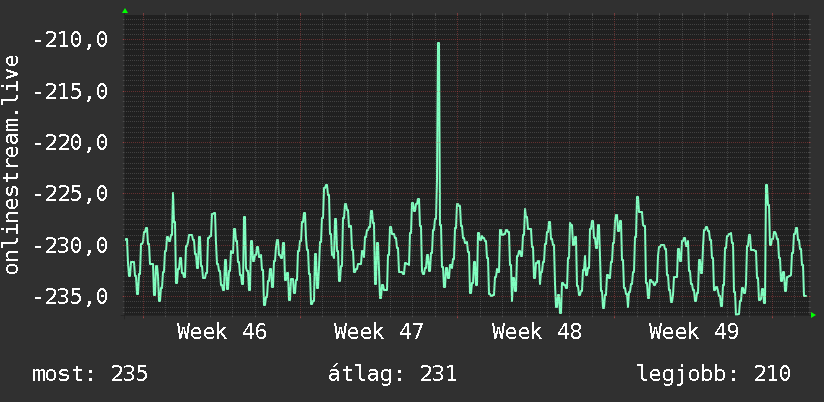The height and width of the screenshot is (402, 824).
Task: Click the -230,0 y-axis label
Action: point(70,245)
